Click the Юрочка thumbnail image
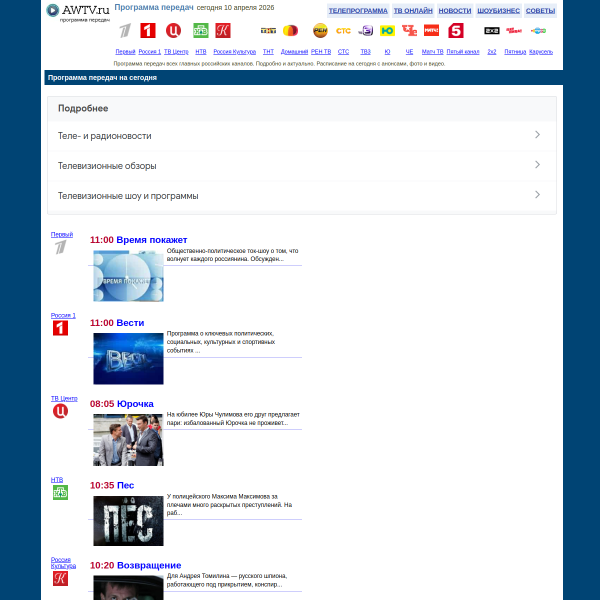 pos(128,440)
